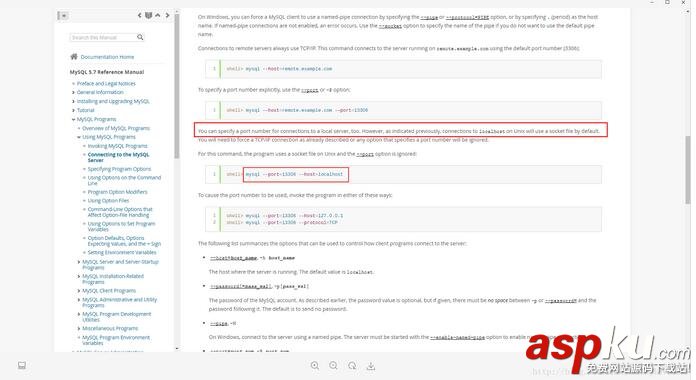
Task: Open Program Option Modifiers
Action: pos(117,192)
